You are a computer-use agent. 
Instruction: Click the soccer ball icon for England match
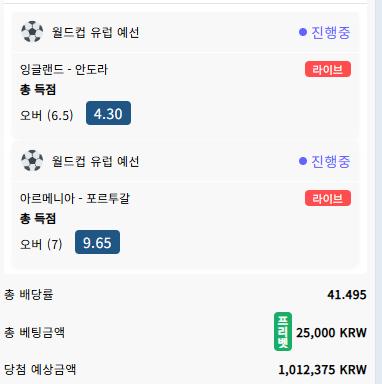[32, 32]
